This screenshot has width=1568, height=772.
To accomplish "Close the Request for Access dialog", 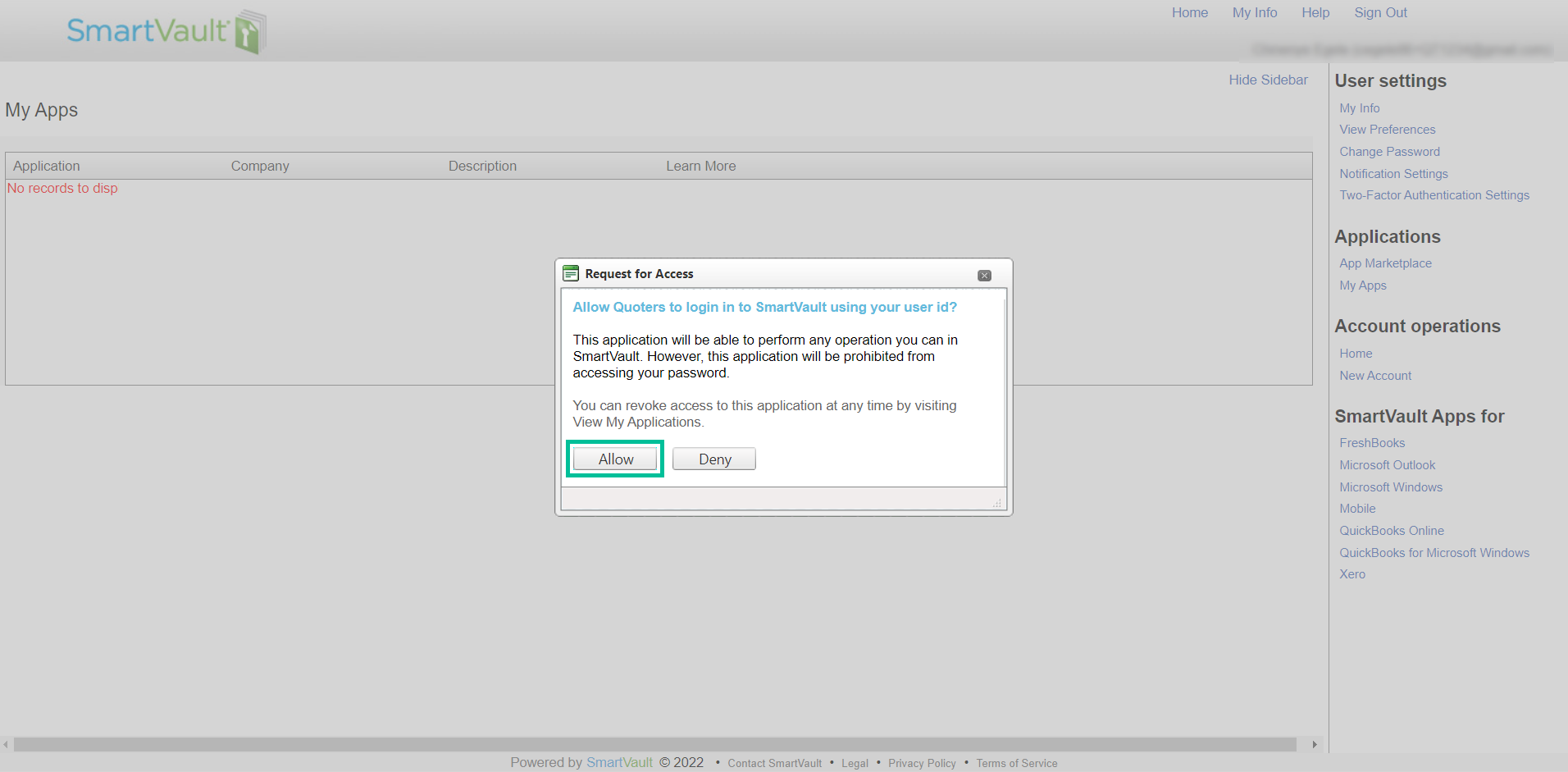I will [x=984, y=276].
